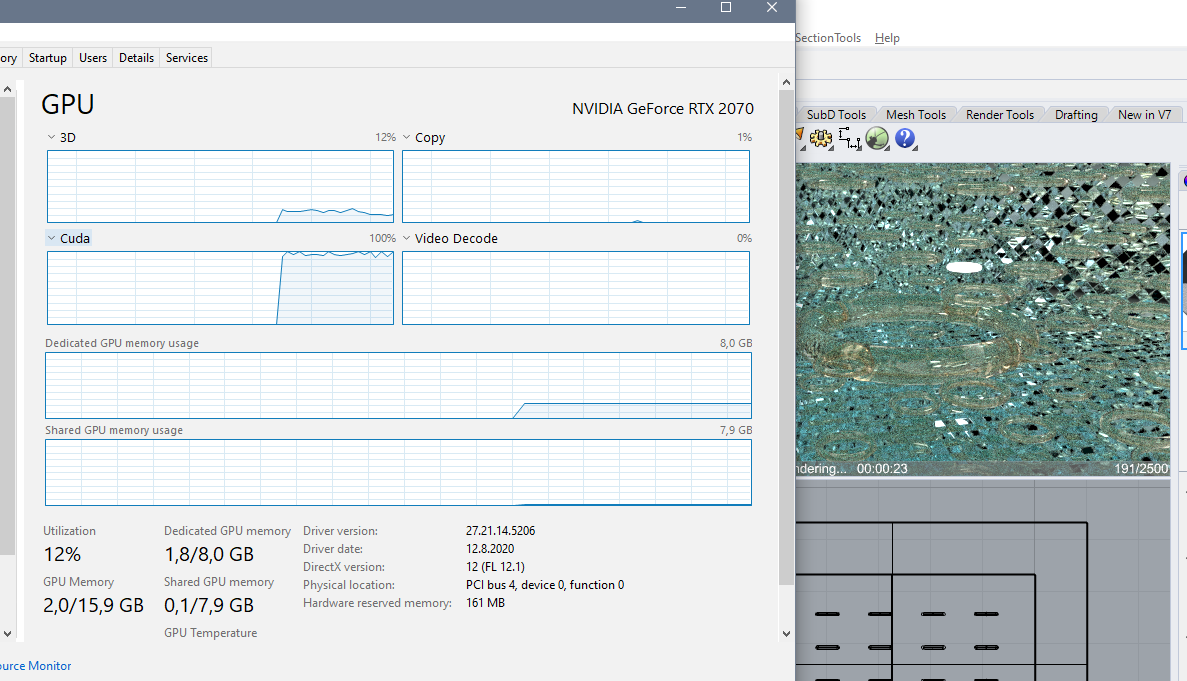Open the Copy engine selector dropdown
This screenshot has width=1187, height=681.
point(406,137)
